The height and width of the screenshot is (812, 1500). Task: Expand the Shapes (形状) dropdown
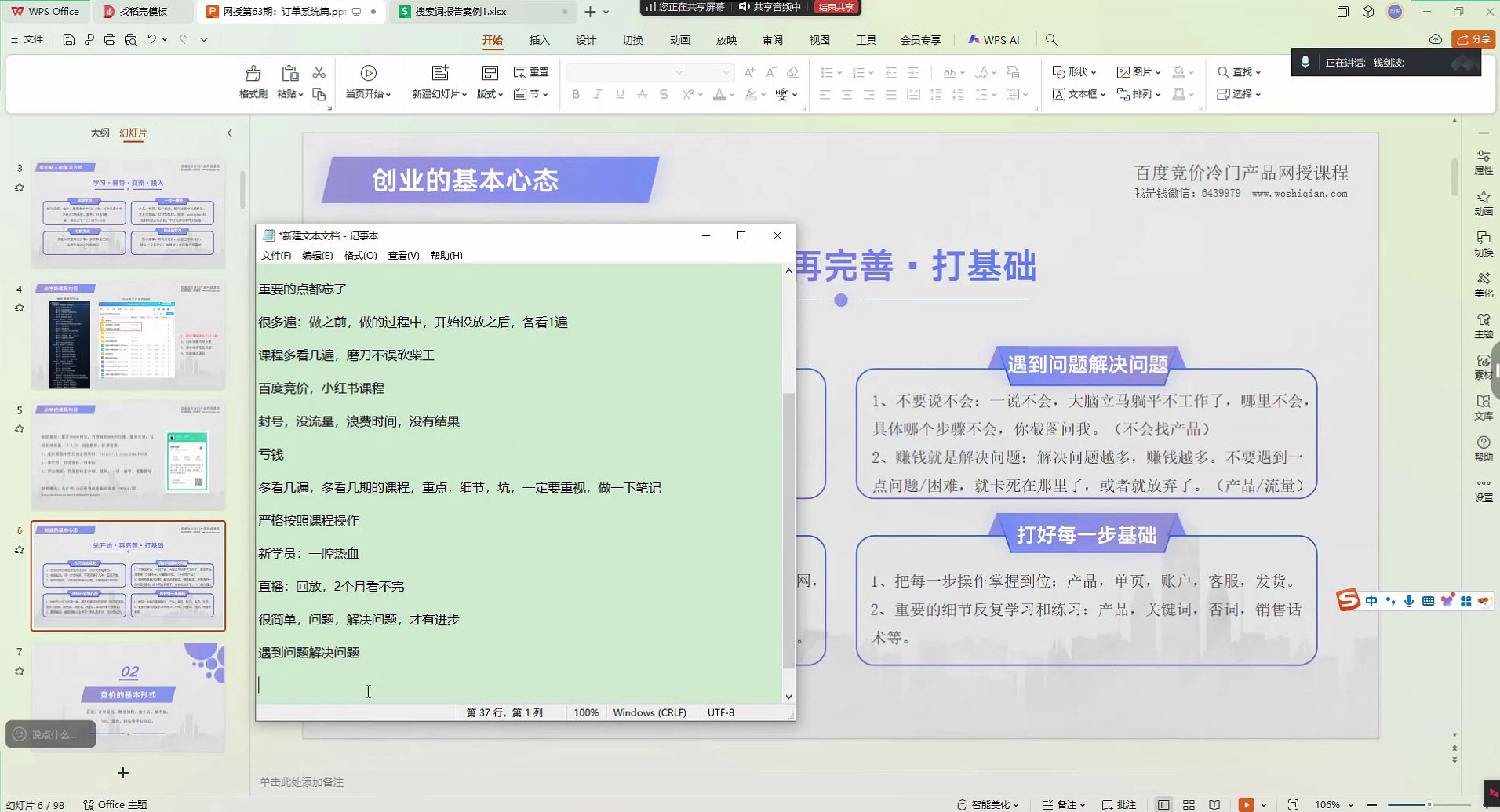coord(1074,72)
